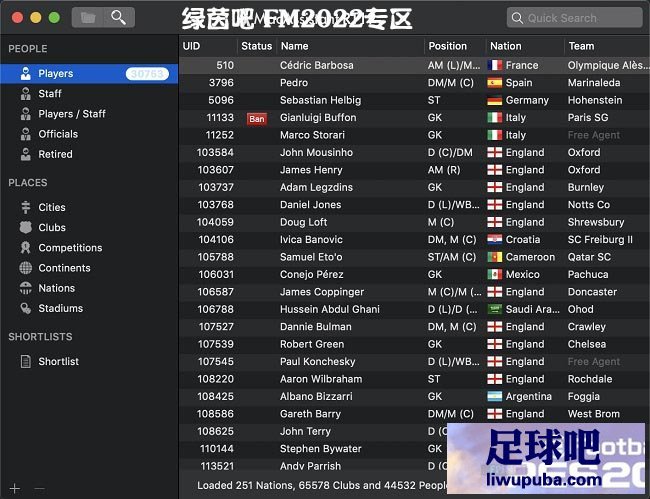Screen dimensions: 650x499
Task: Open the Shortlist entry
Action: click(58, 361)
